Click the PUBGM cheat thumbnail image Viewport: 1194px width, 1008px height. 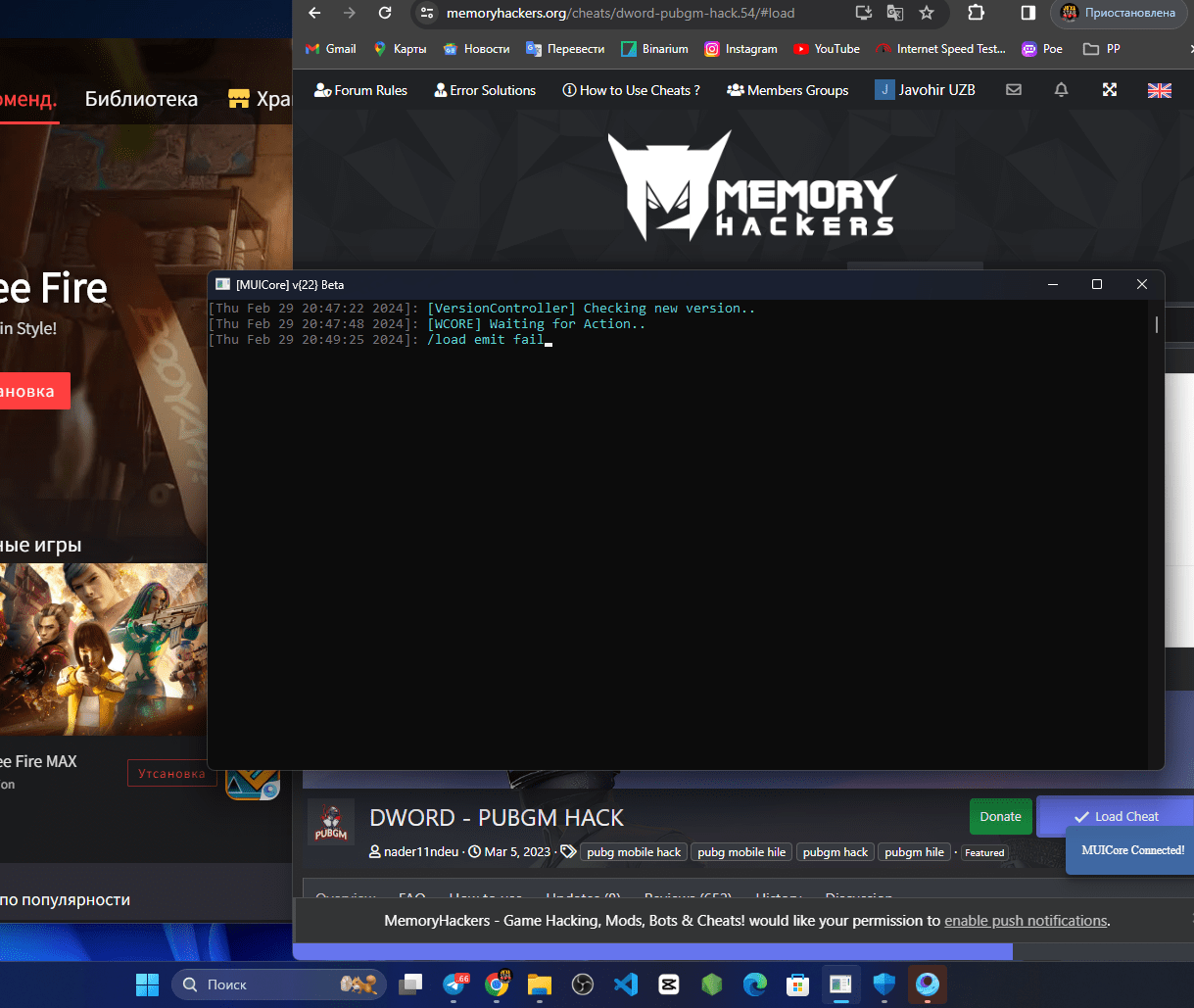coord(331,823)
